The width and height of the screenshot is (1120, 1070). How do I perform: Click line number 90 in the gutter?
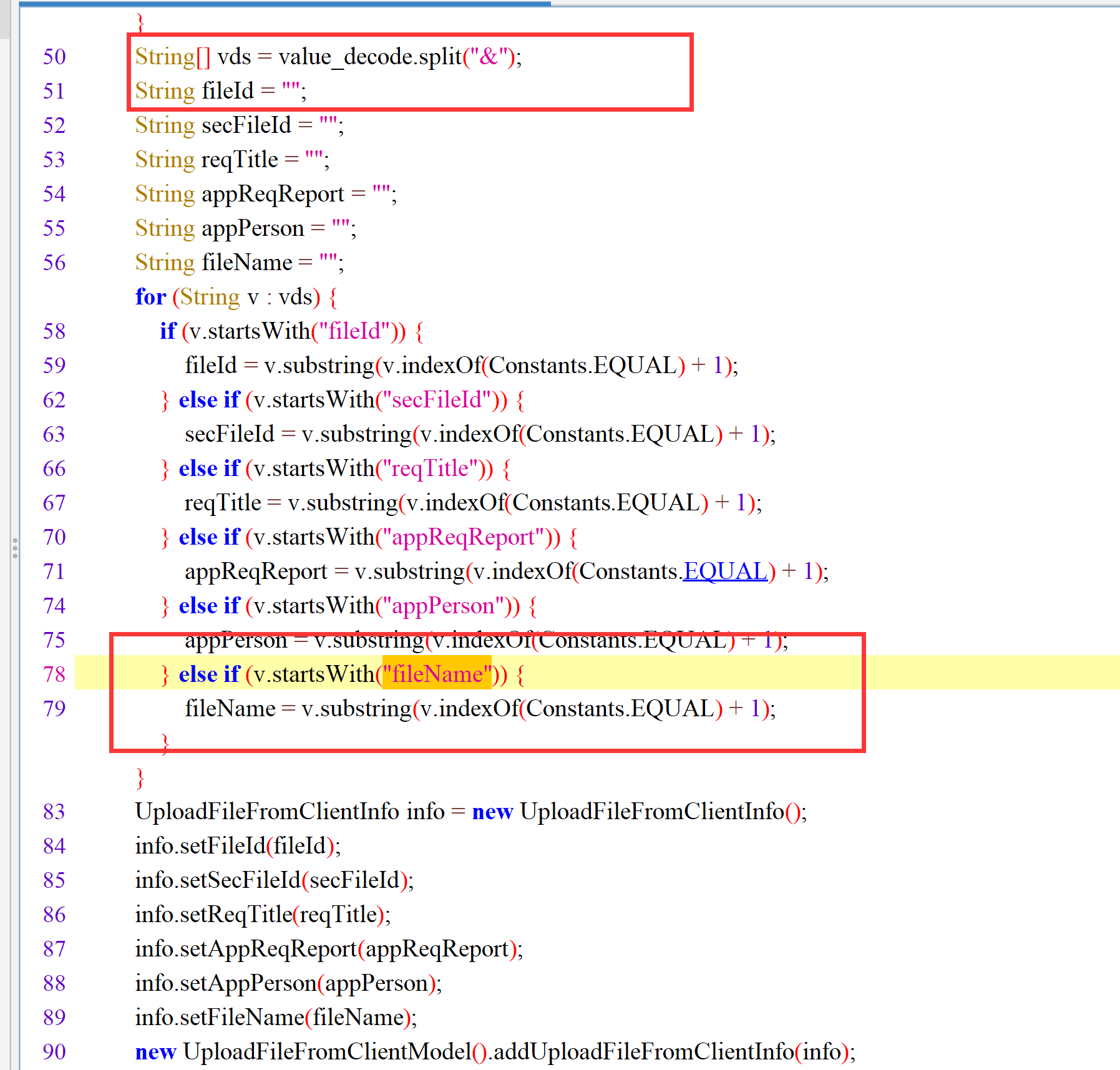click(54, 1052)
